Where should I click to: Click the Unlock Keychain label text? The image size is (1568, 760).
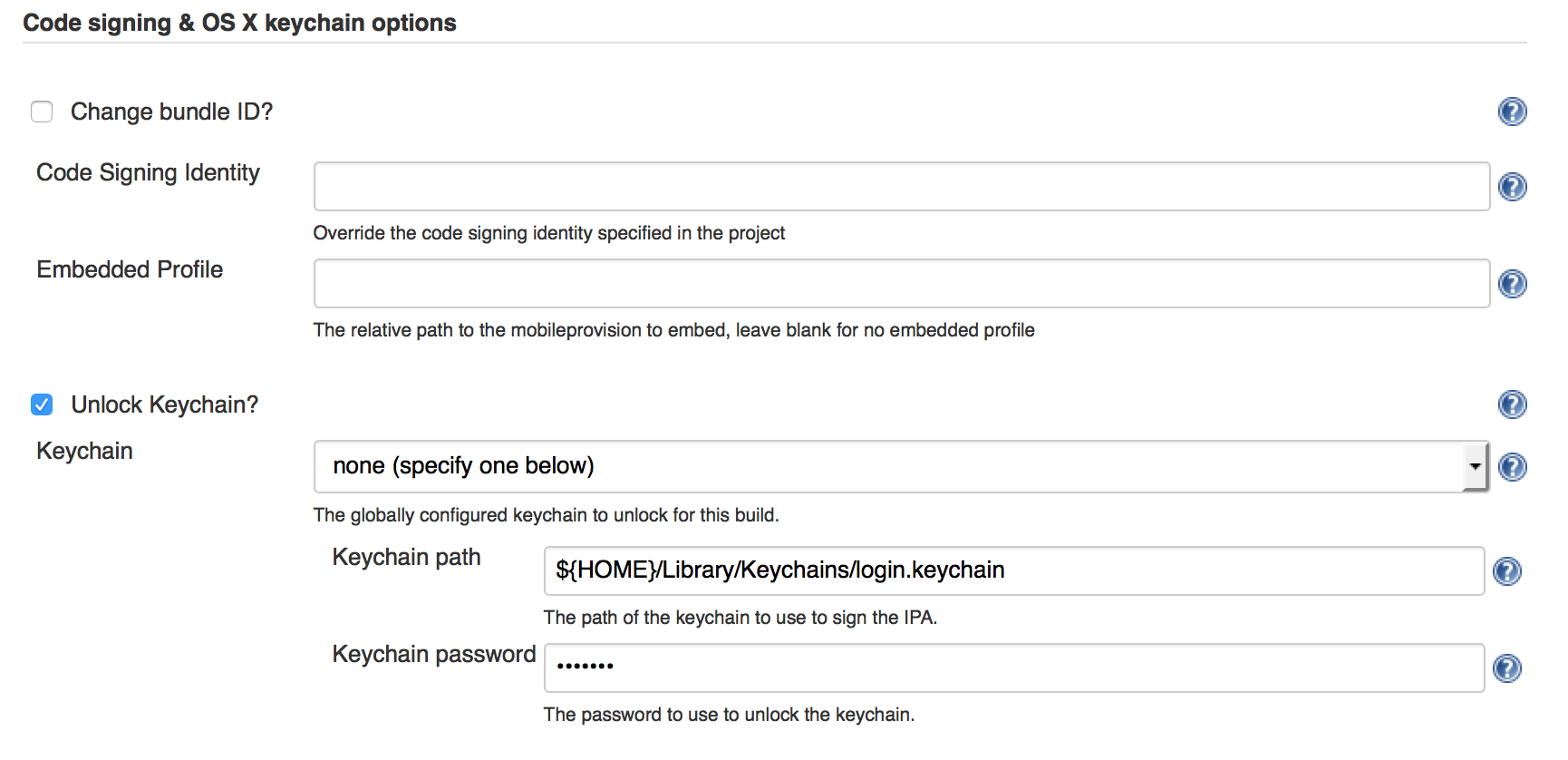pos(164,404)
